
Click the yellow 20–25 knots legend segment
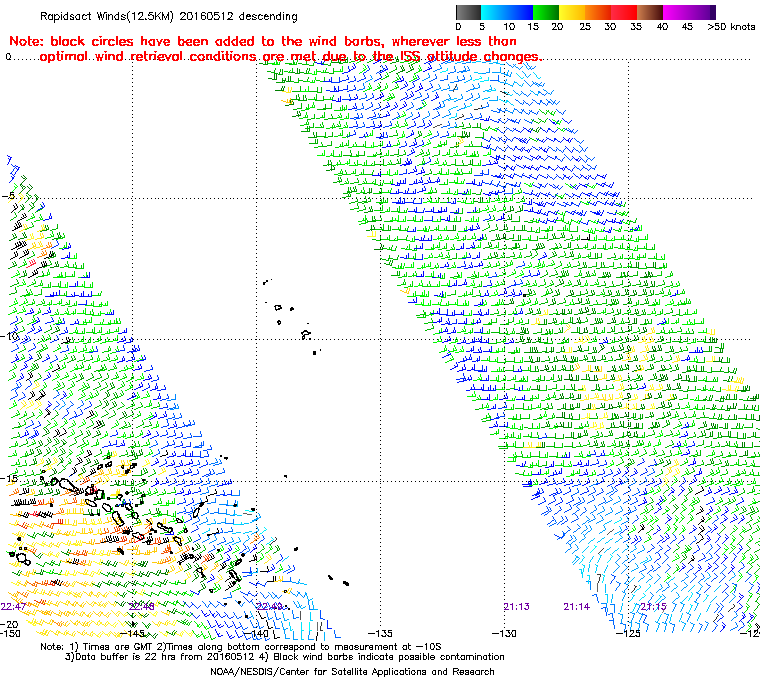572,12
